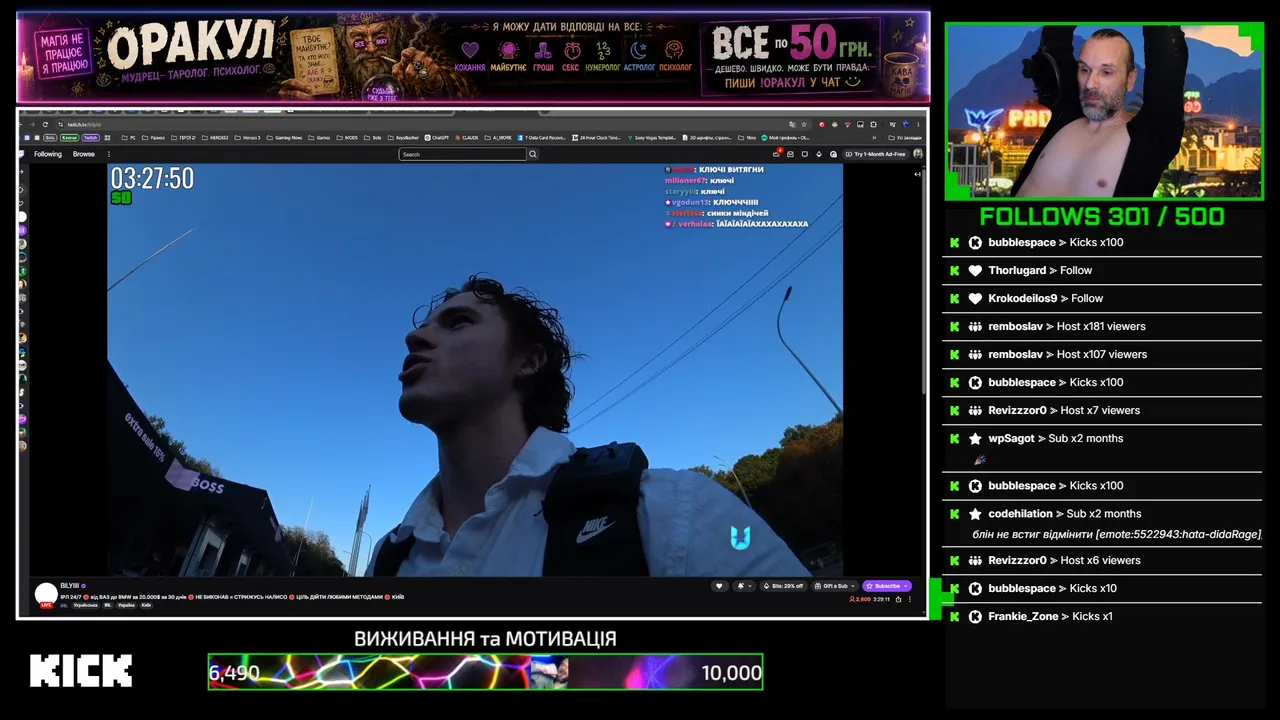This screenshot has height=720, width=1280.
Task: Open the Browse tab on Twitch
Action: click(84, 154)
